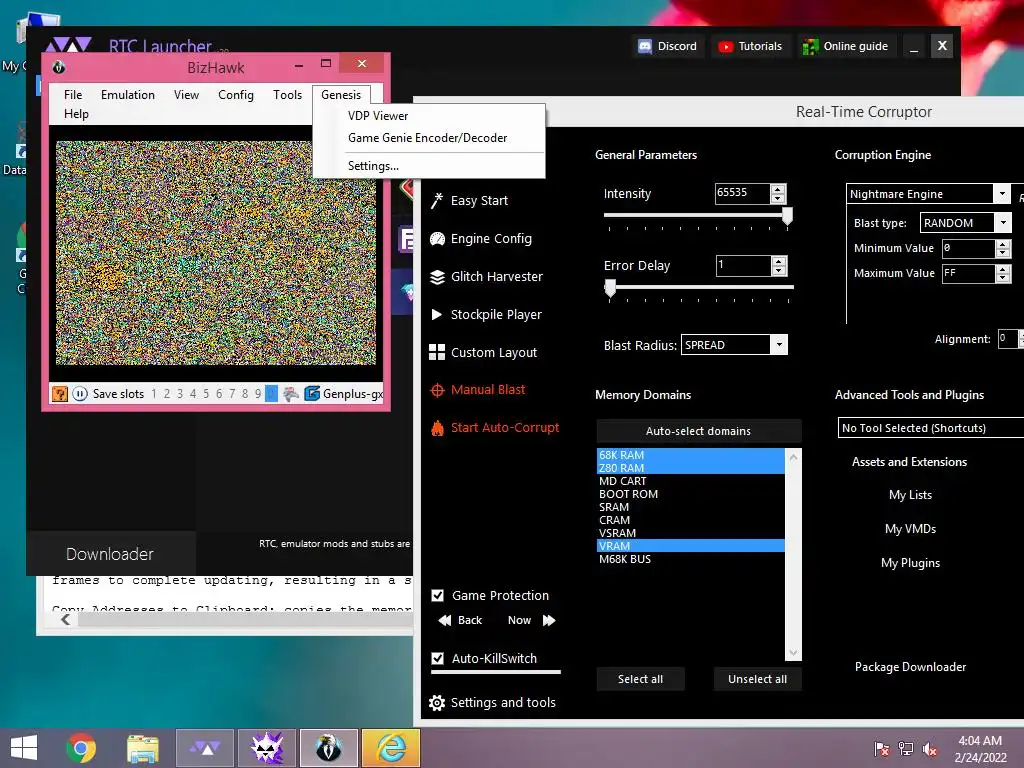
Task: Click the YouTube Tutorials icon
Action: click(726, 46)
